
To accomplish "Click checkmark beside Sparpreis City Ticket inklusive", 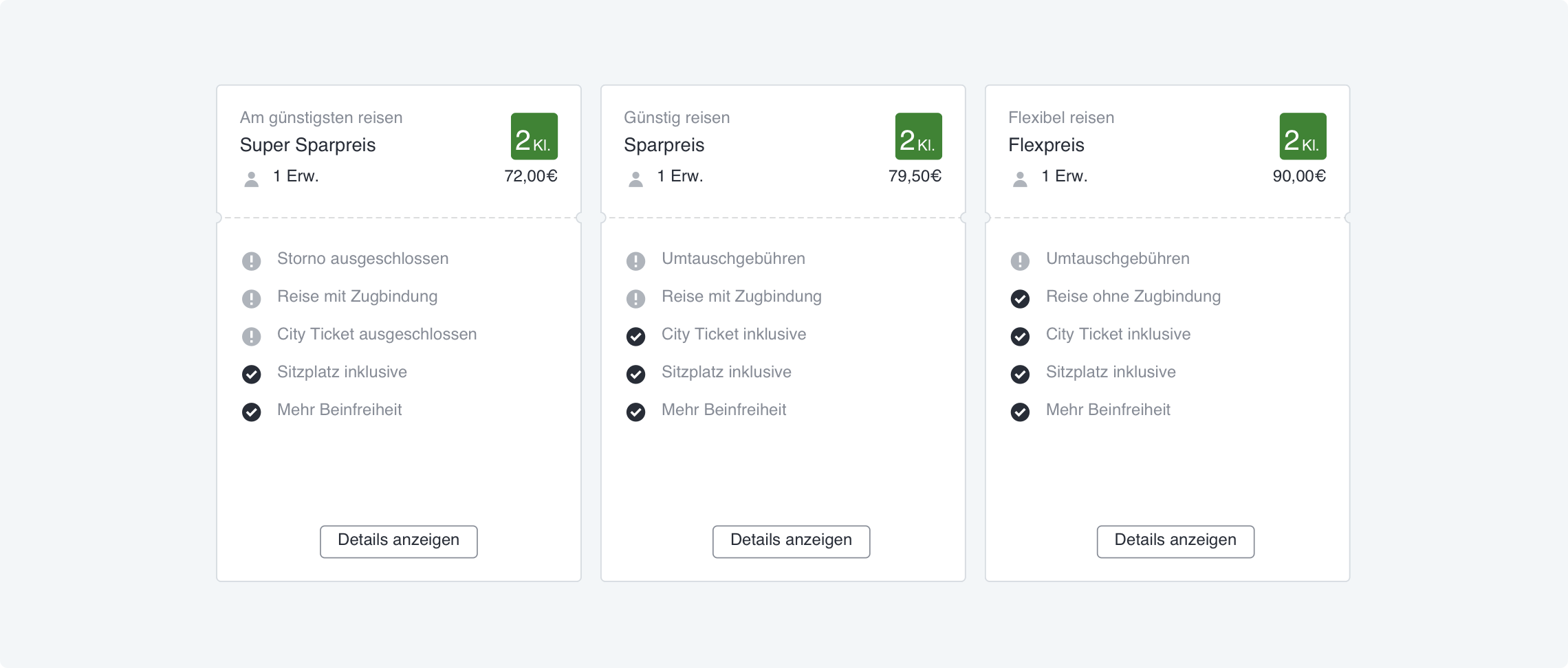I will (635, 337).
